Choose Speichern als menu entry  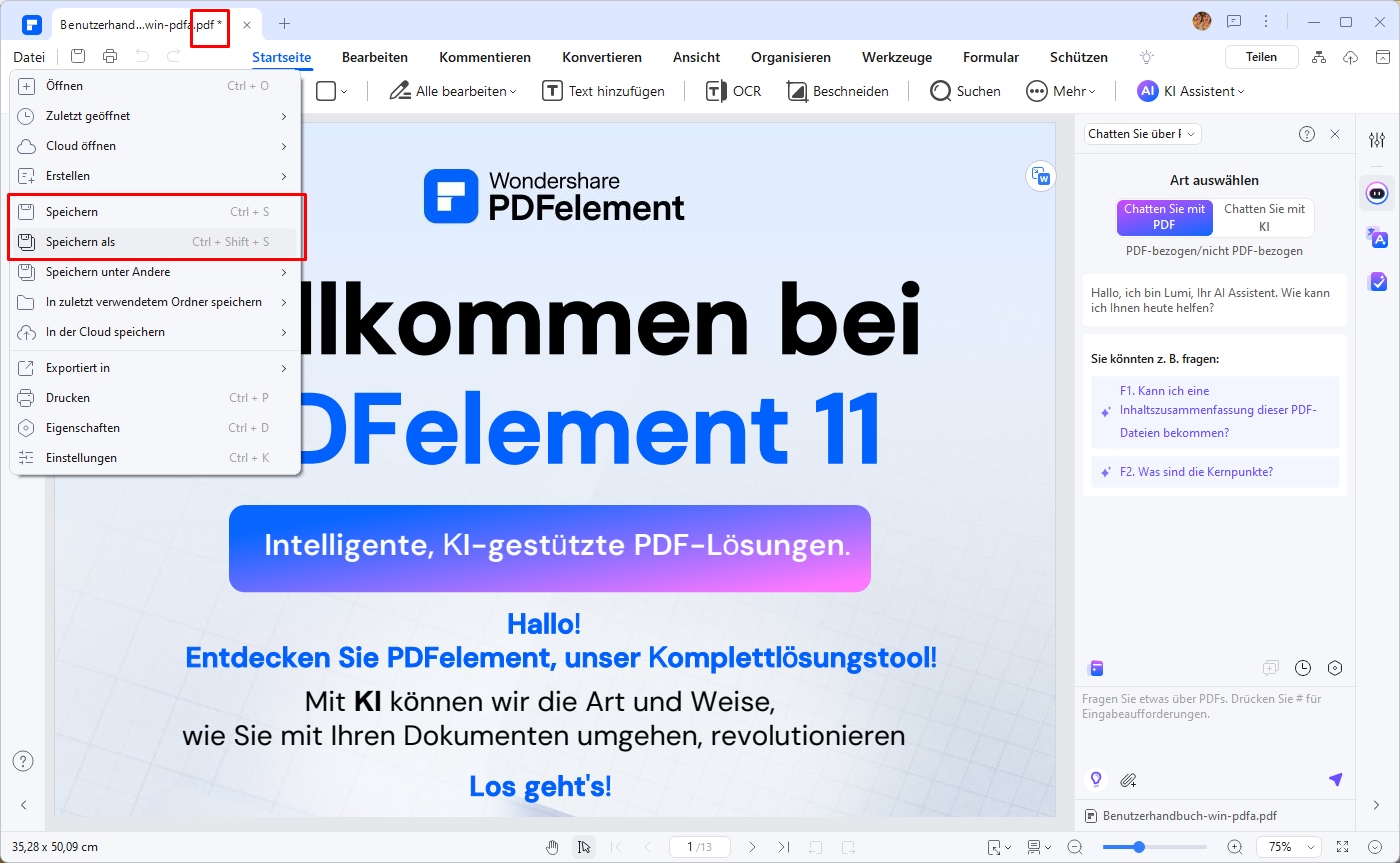(156, 242)
